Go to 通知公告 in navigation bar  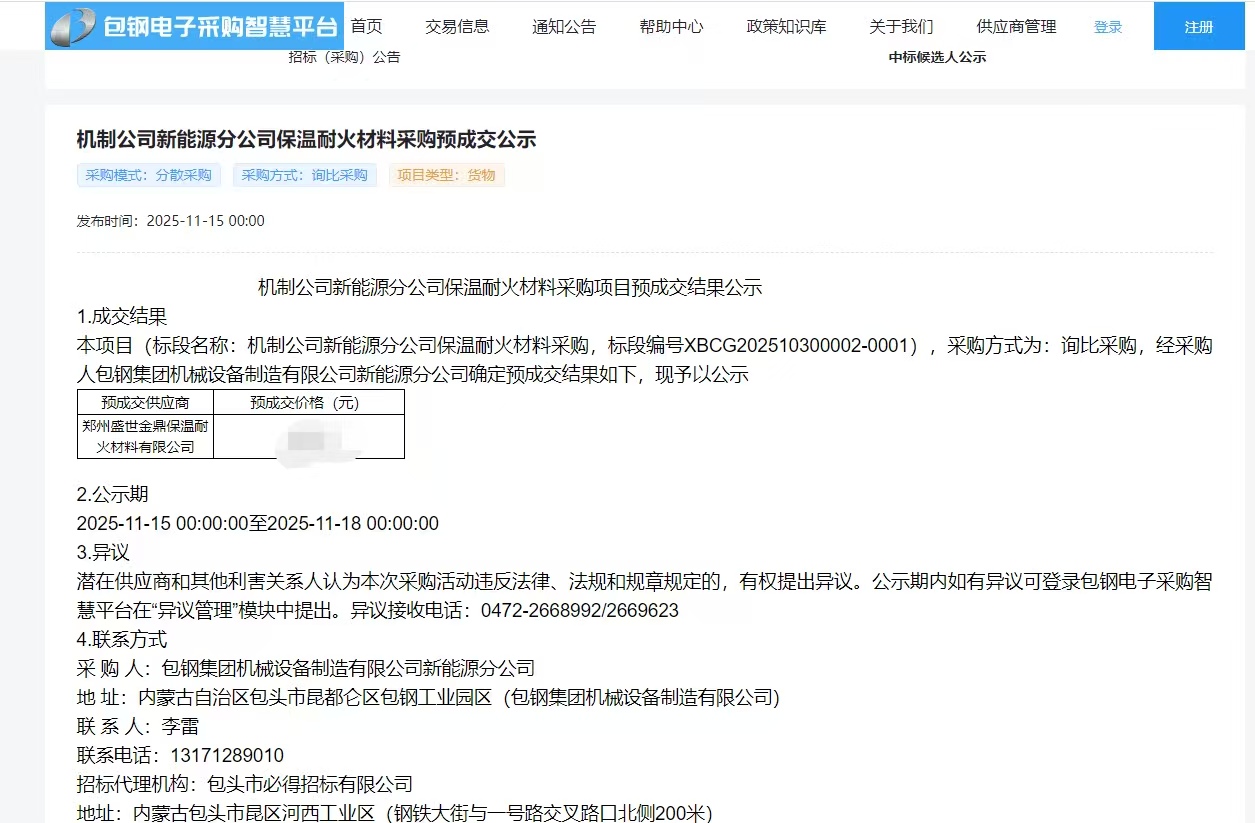click(564, 27)
